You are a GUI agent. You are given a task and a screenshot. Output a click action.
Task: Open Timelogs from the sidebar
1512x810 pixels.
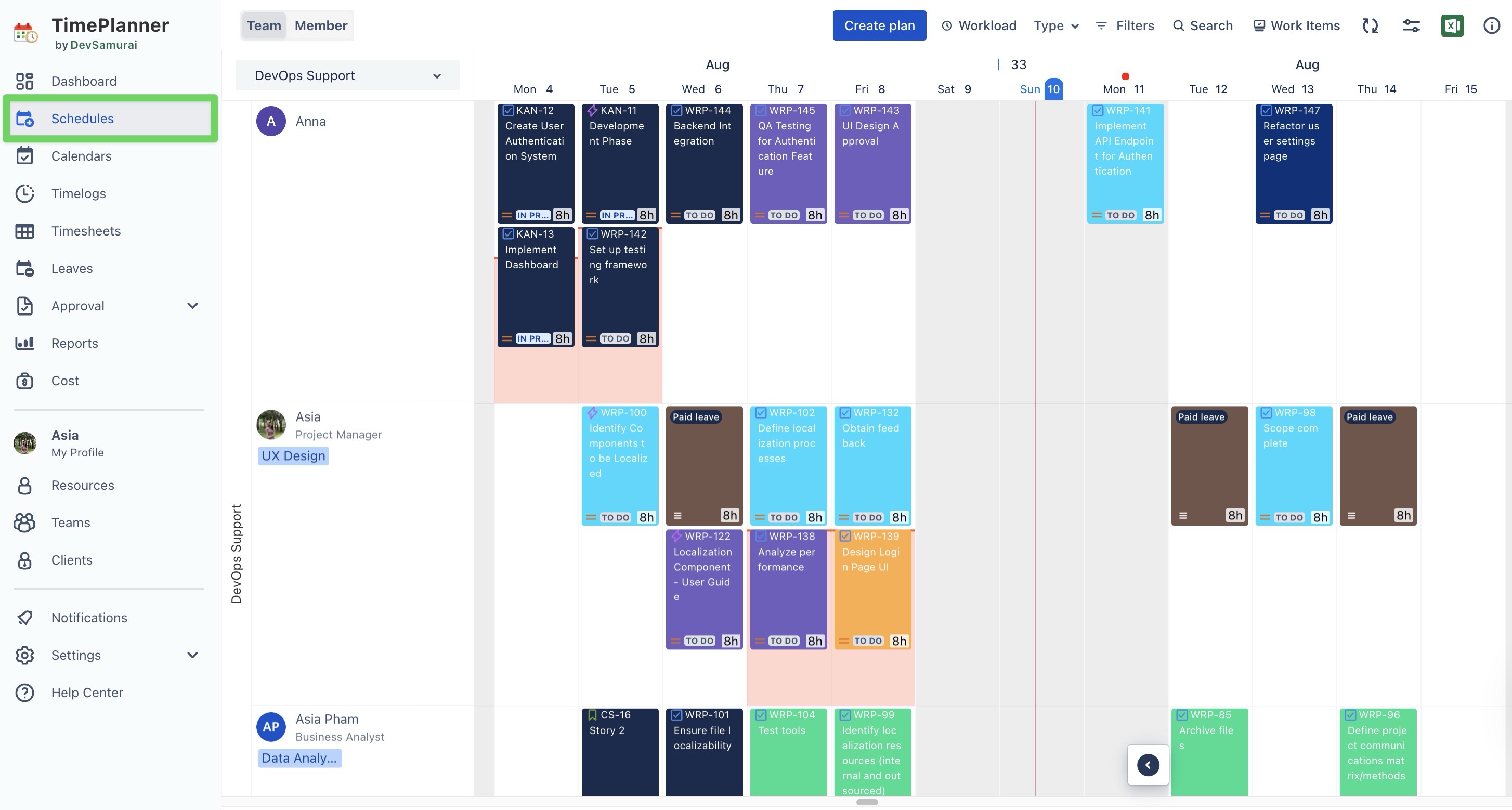(78, 193)
